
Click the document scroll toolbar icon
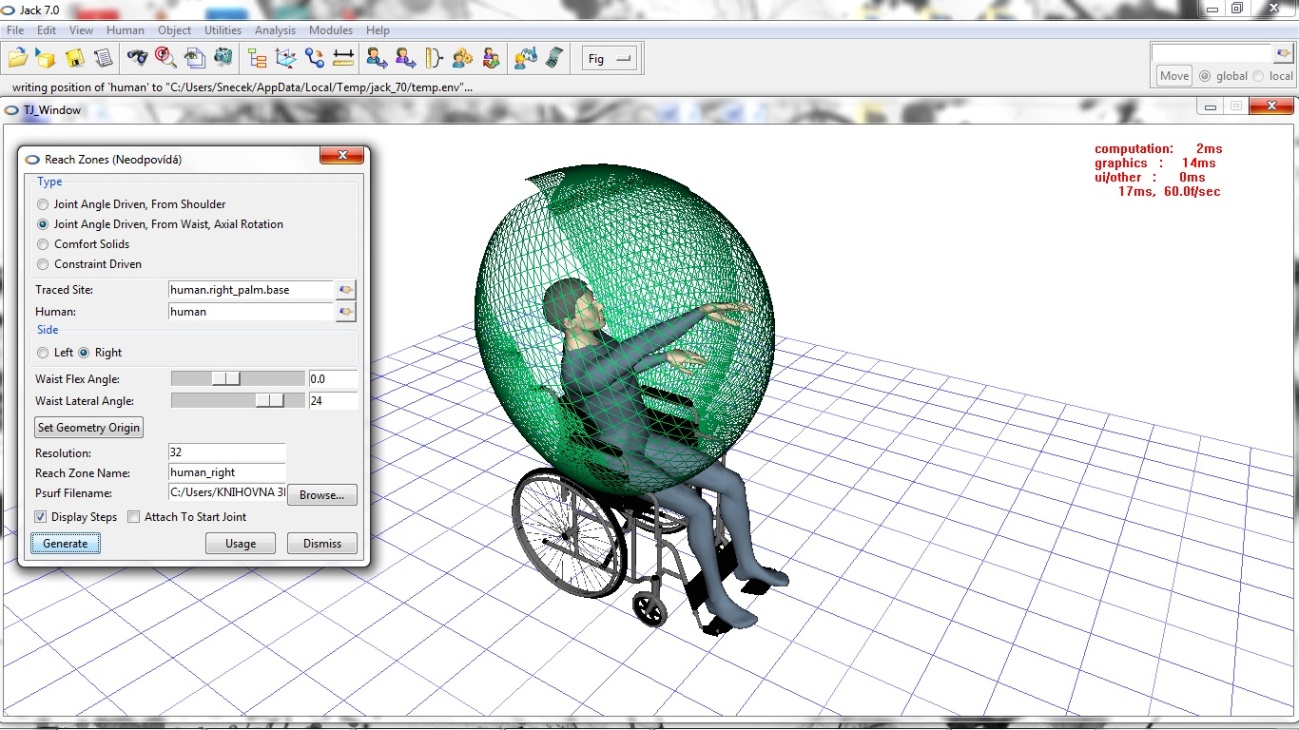[x=102, y=58]
